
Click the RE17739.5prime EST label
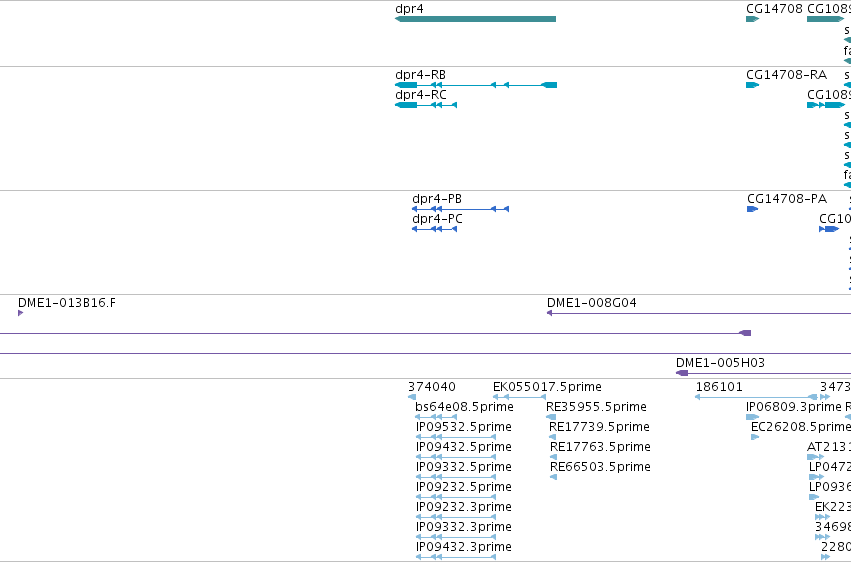click(599, 427)
